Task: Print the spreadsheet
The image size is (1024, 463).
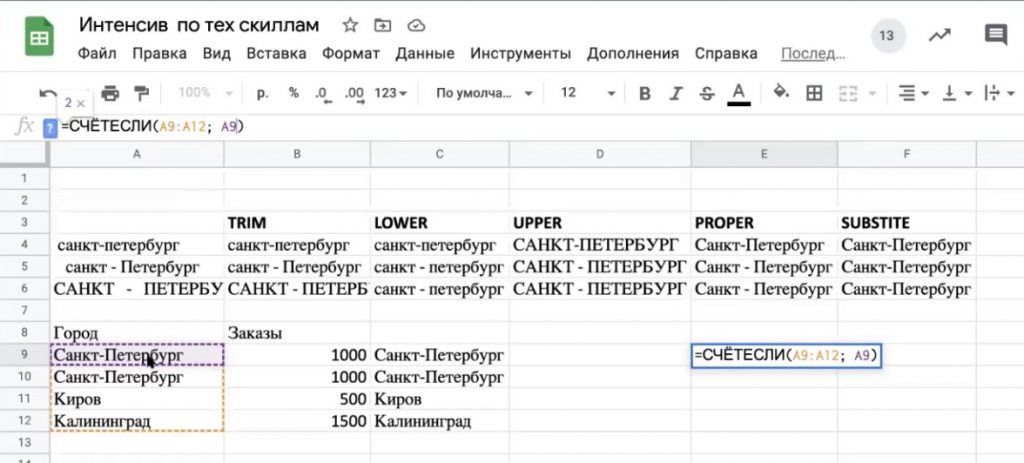Action: 110,93
